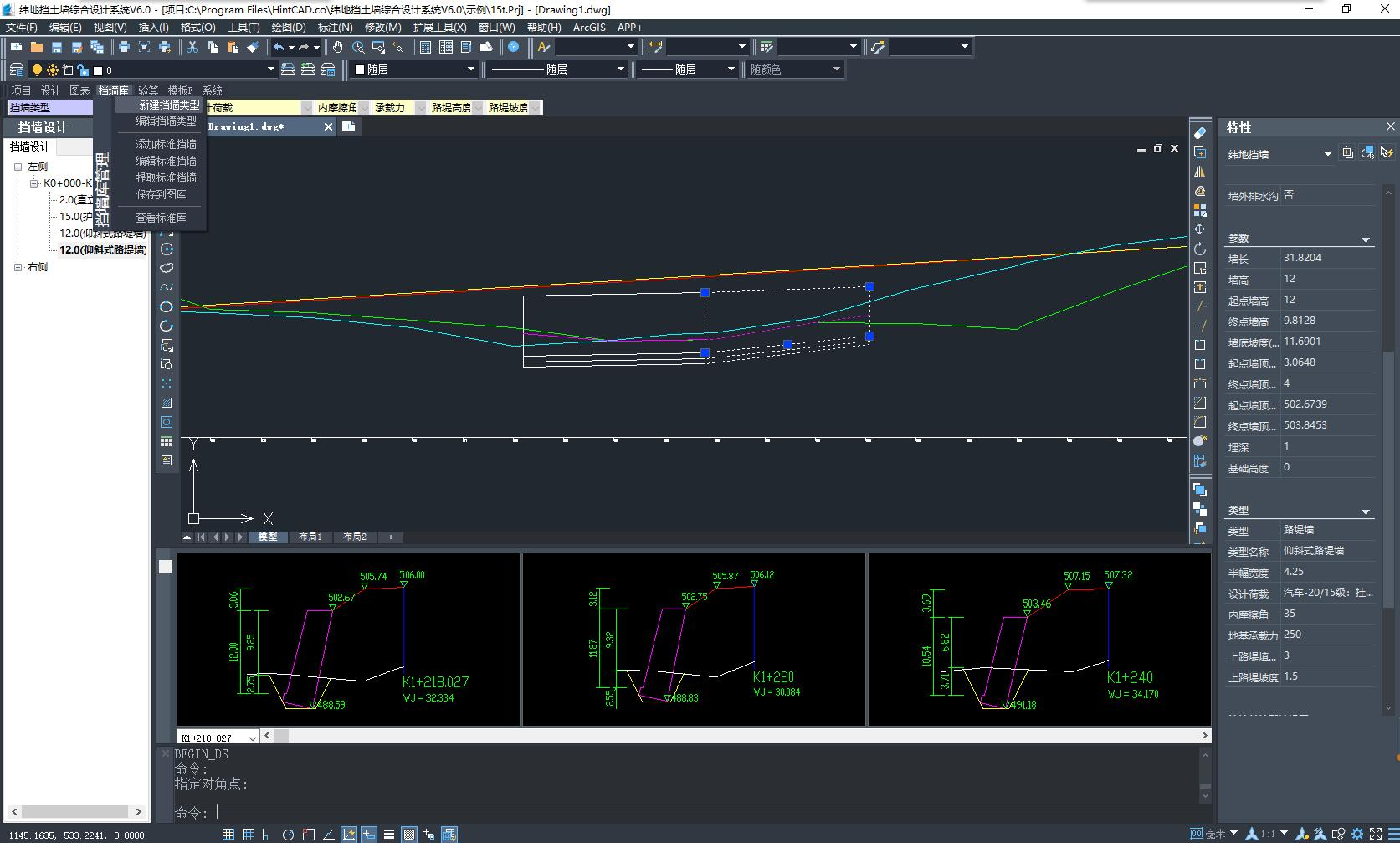Expand the 右侧 tree node
Screen dimensions: 1400x843
point(18,267)
